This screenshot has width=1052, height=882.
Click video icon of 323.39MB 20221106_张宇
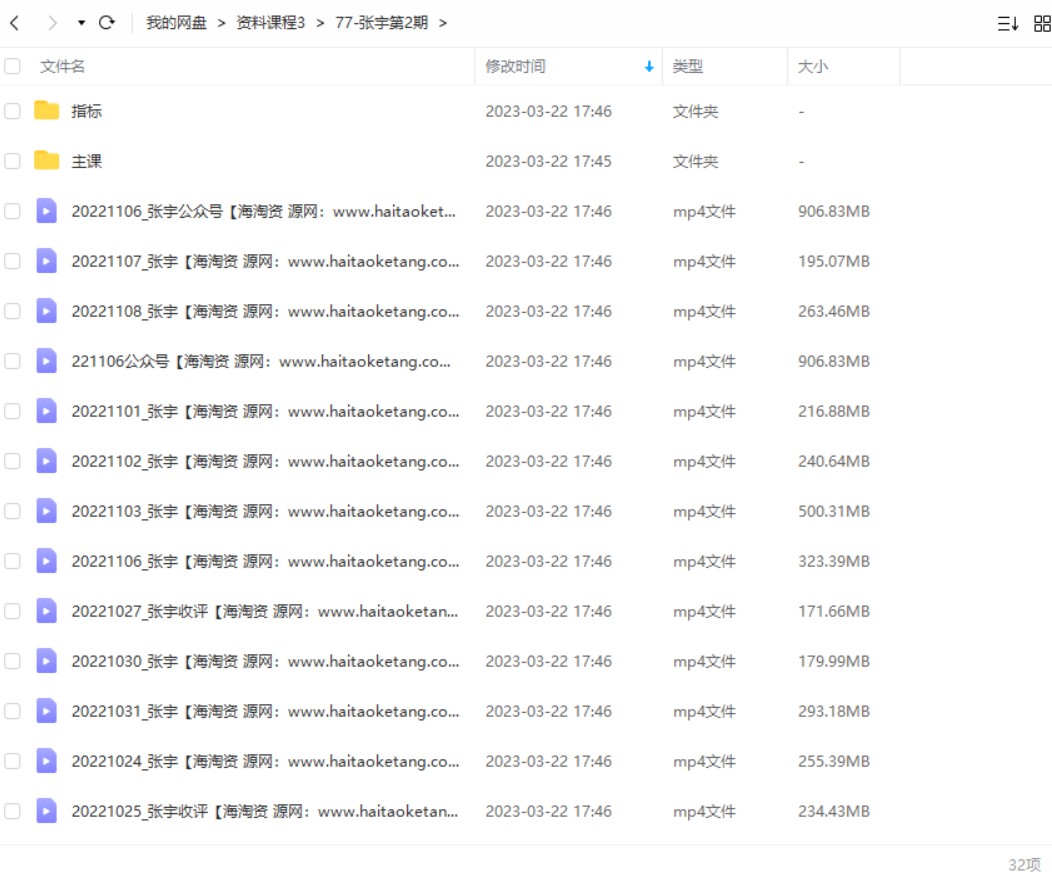[46, 561]
